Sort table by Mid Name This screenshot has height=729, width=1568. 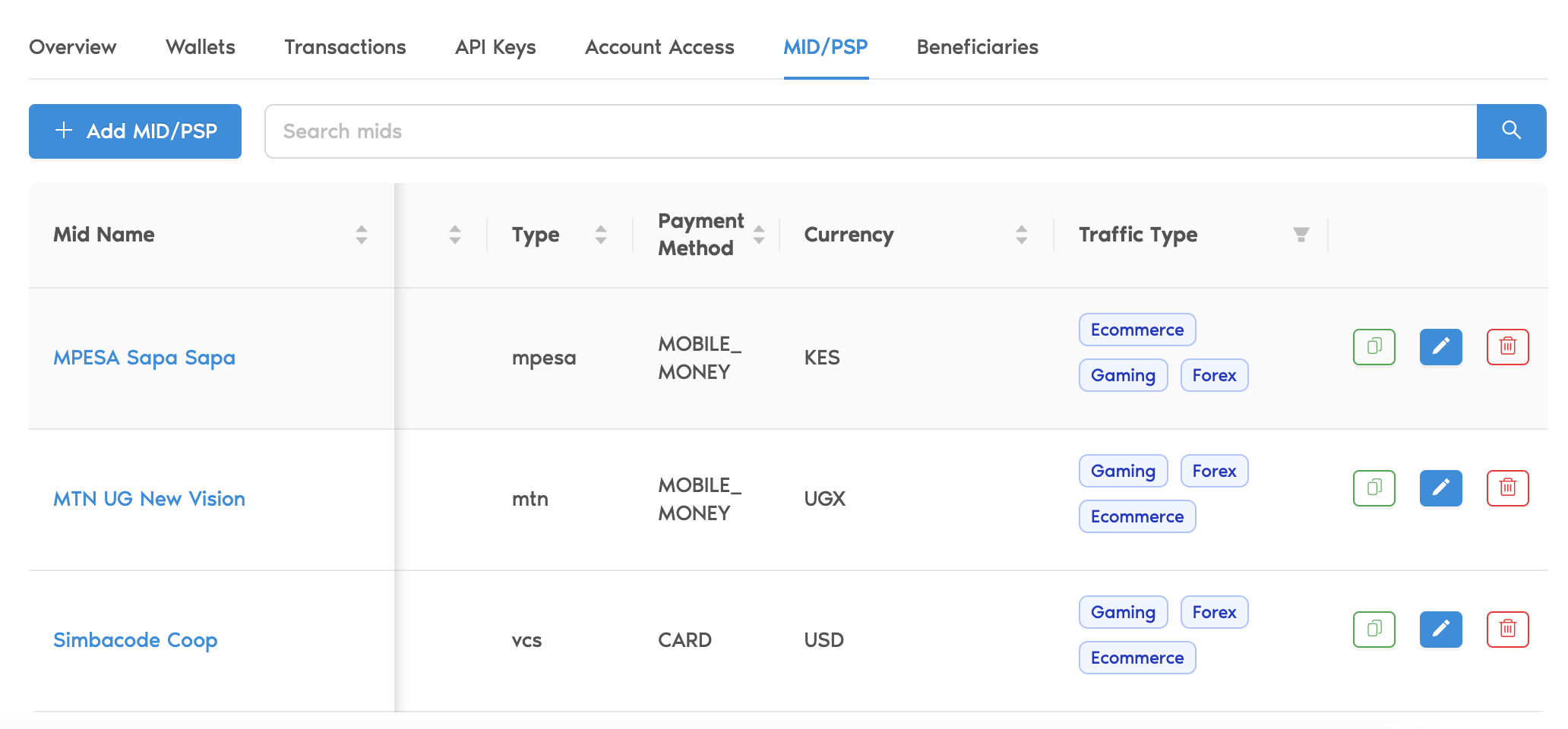click(x=362, y=235)
